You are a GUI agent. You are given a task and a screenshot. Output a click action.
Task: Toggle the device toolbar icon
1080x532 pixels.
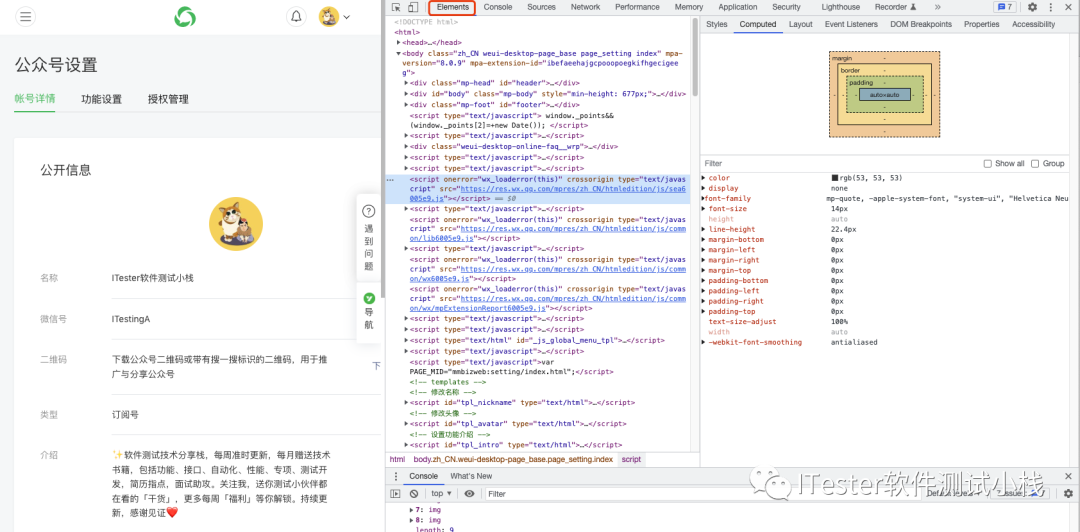pos(413,7)
